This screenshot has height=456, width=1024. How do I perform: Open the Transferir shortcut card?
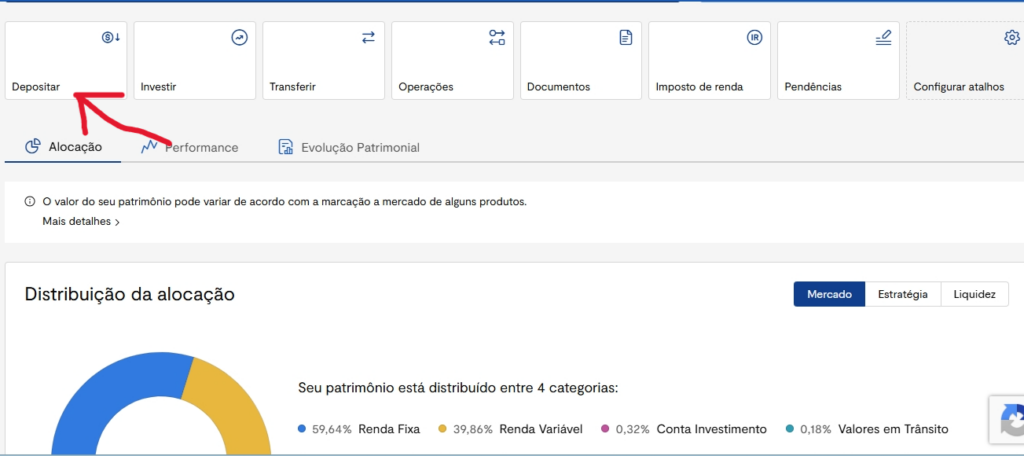(x=323, y=61)
